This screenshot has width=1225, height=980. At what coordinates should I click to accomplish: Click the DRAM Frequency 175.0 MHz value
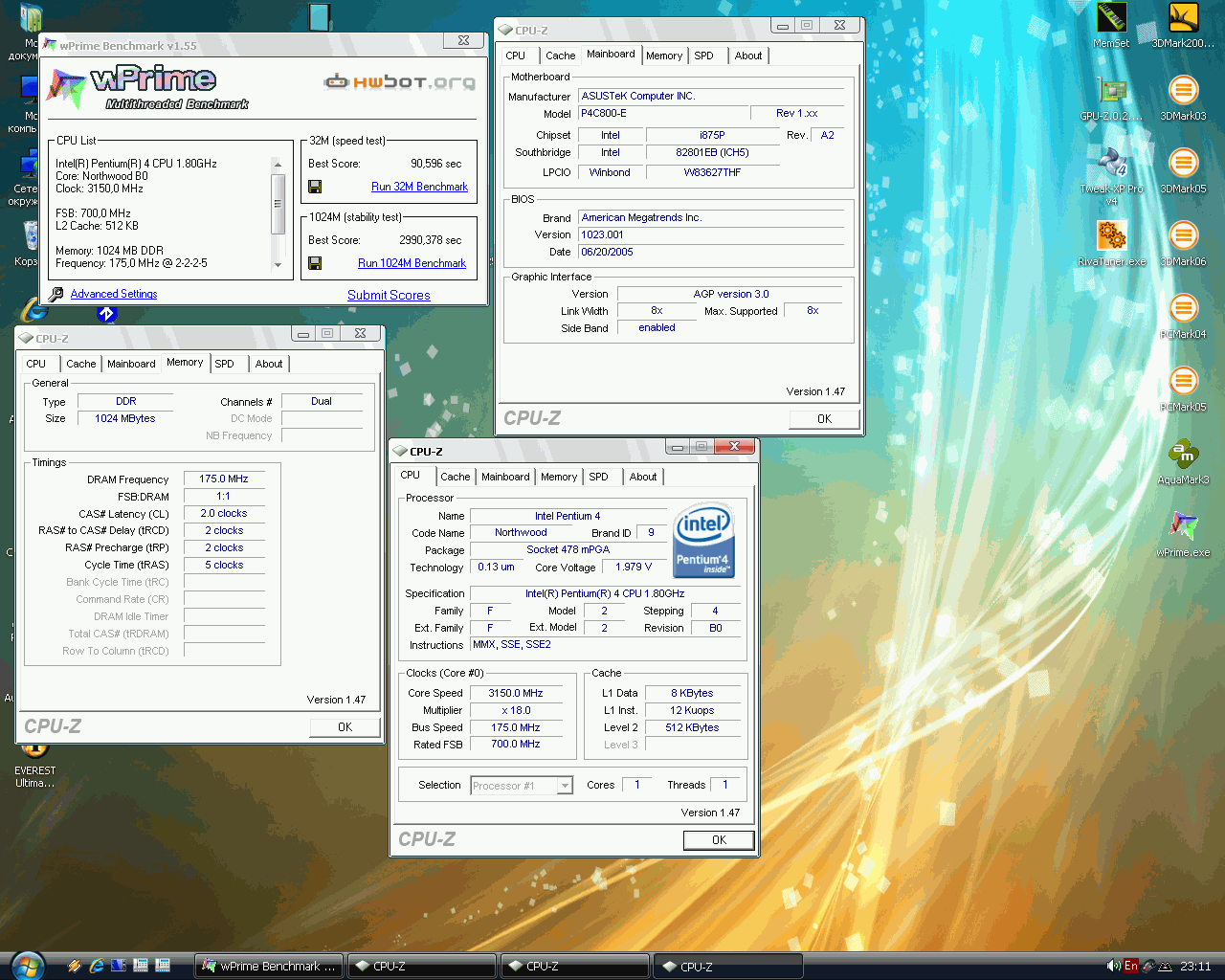224,479
